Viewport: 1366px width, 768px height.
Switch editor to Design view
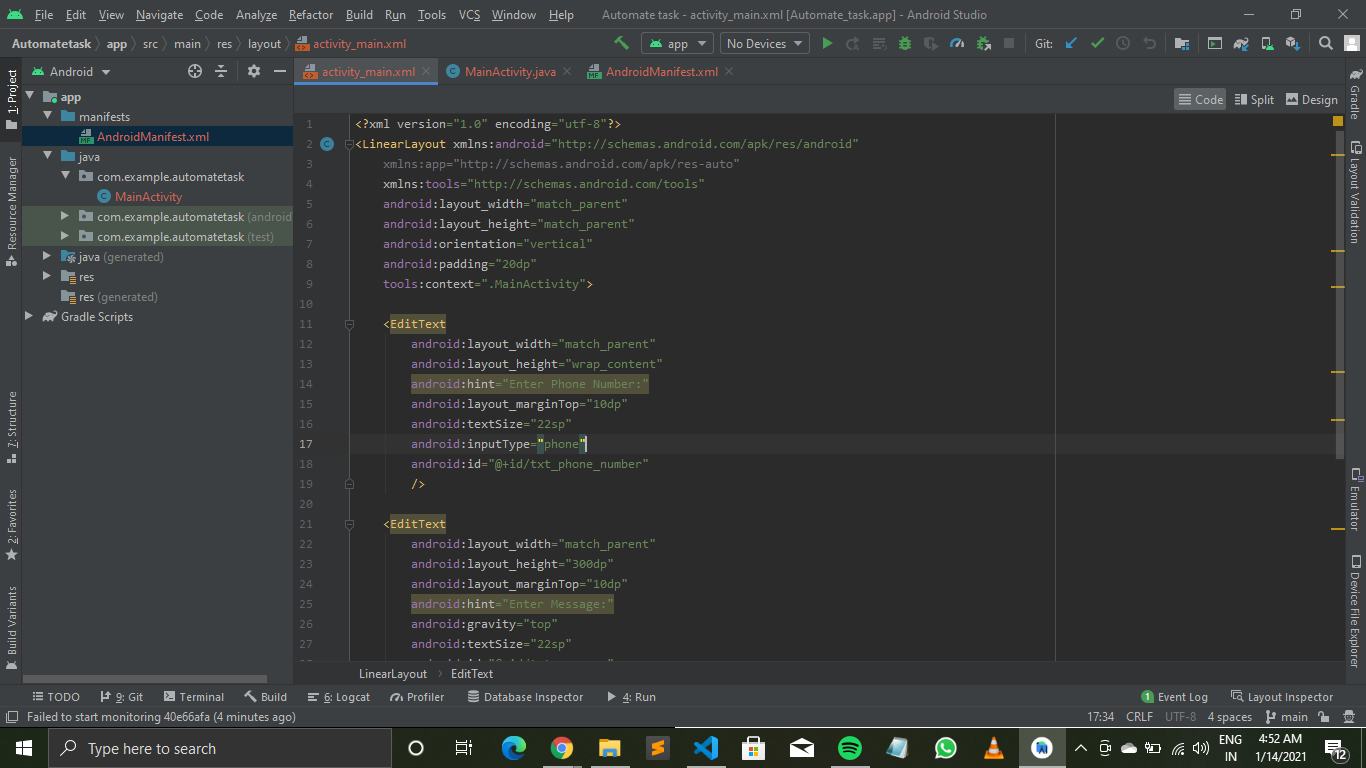[x=1311, y=99]
